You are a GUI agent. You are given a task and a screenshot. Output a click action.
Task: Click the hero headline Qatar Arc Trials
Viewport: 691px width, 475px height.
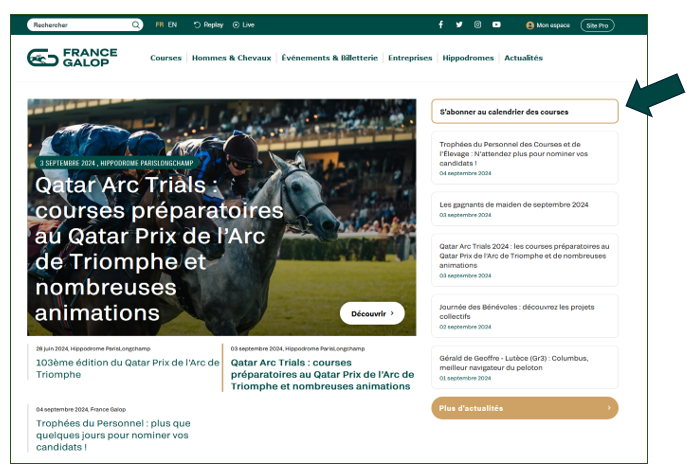(159, 249)
